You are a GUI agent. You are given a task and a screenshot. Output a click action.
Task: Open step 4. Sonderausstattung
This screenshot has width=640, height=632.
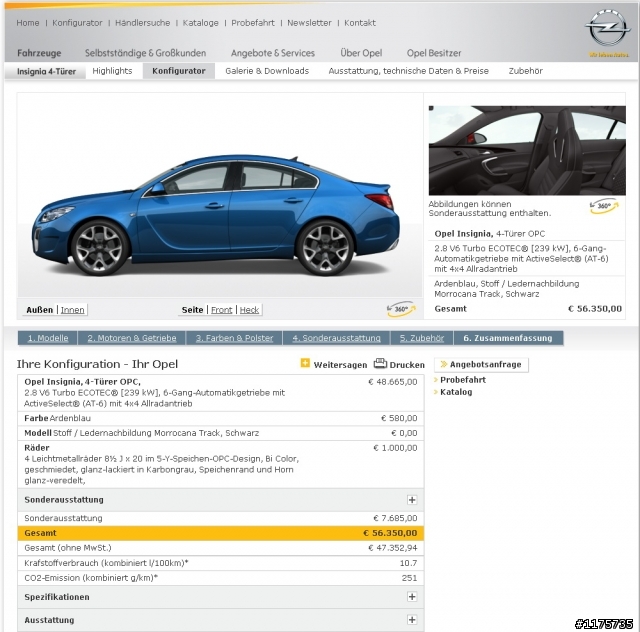pyautogui.click(x=336, y=338)
